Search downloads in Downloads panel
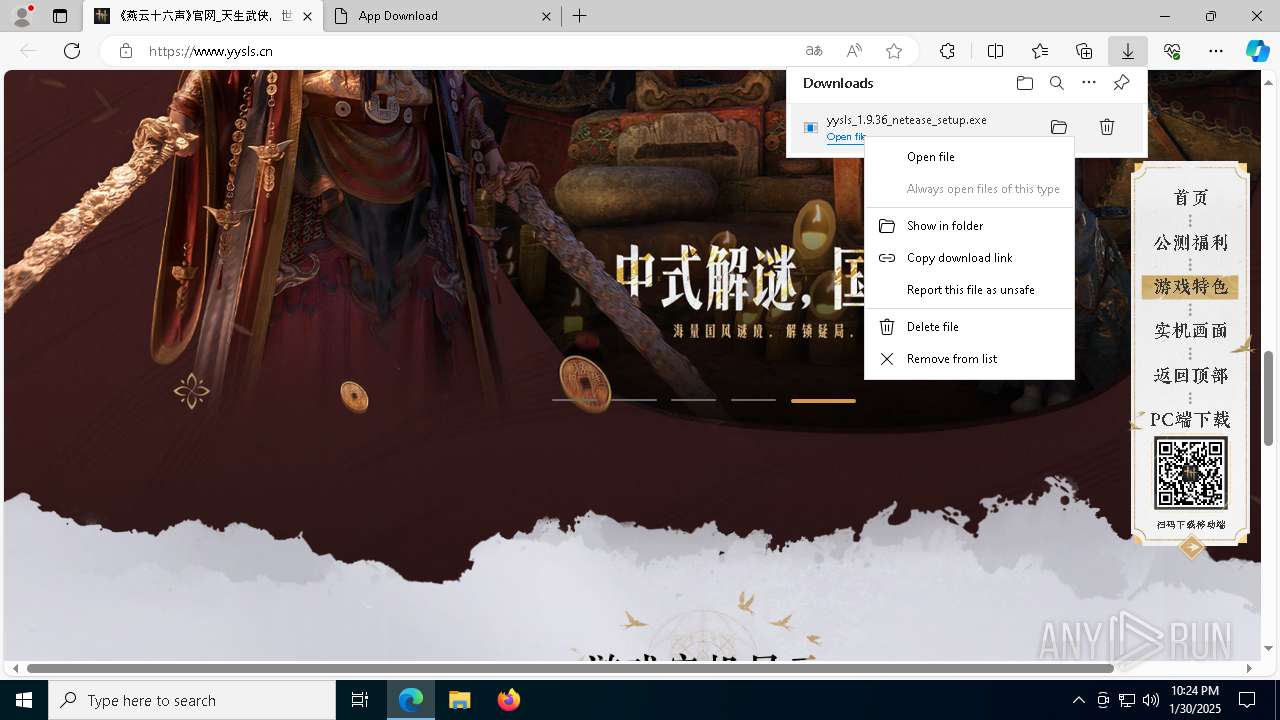This screenshot has width=1280, height=720. click(1057, 83)
